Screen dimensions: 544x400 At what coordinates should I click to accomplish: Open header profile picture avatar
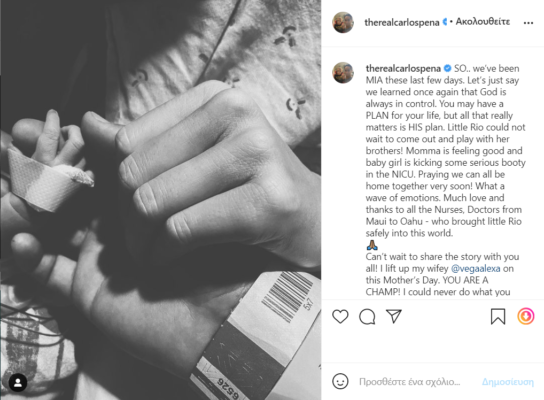pos(343,23)
